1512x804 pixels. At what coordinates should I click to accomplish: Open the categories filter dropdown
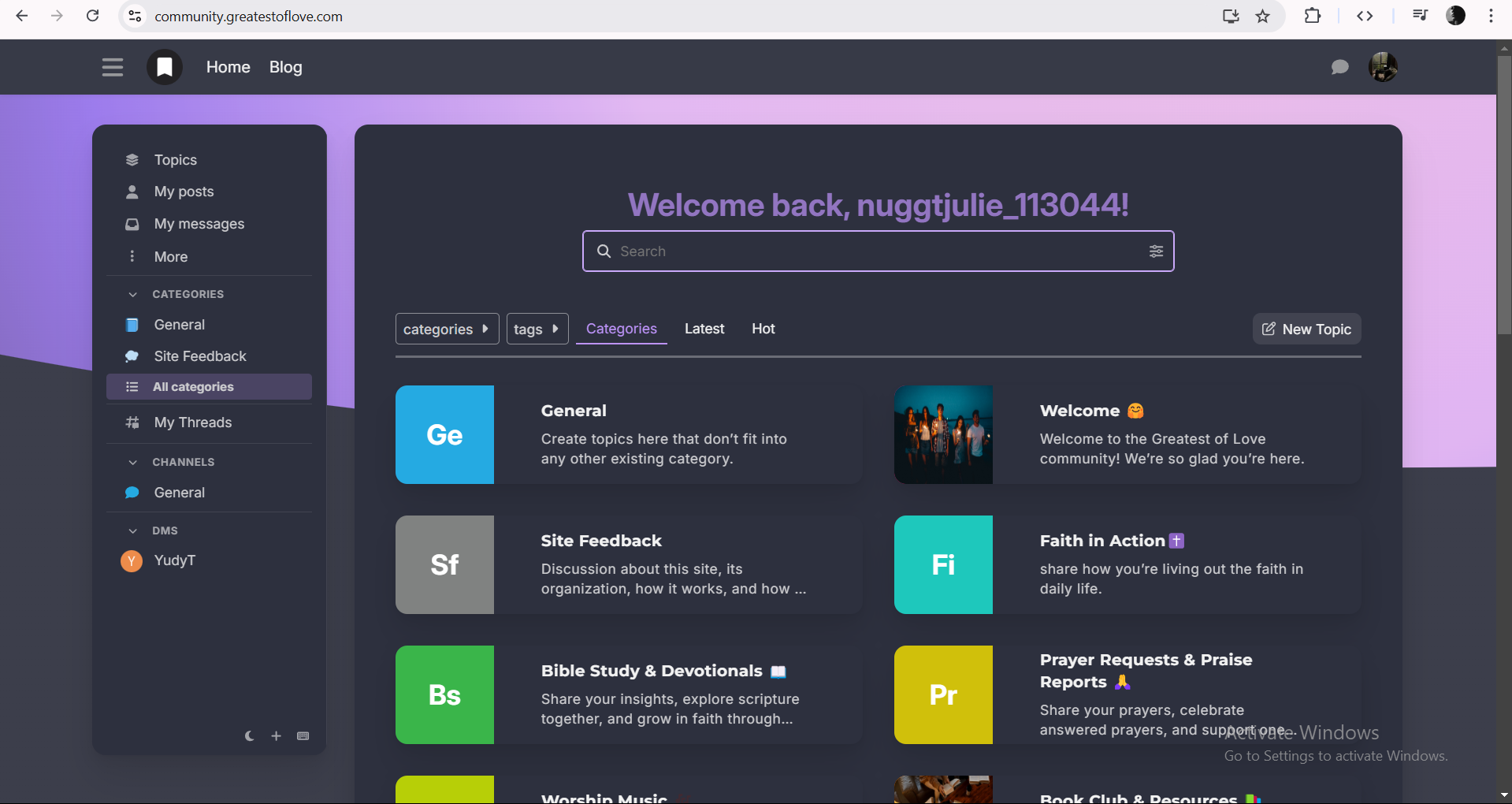tap(447, 329)
